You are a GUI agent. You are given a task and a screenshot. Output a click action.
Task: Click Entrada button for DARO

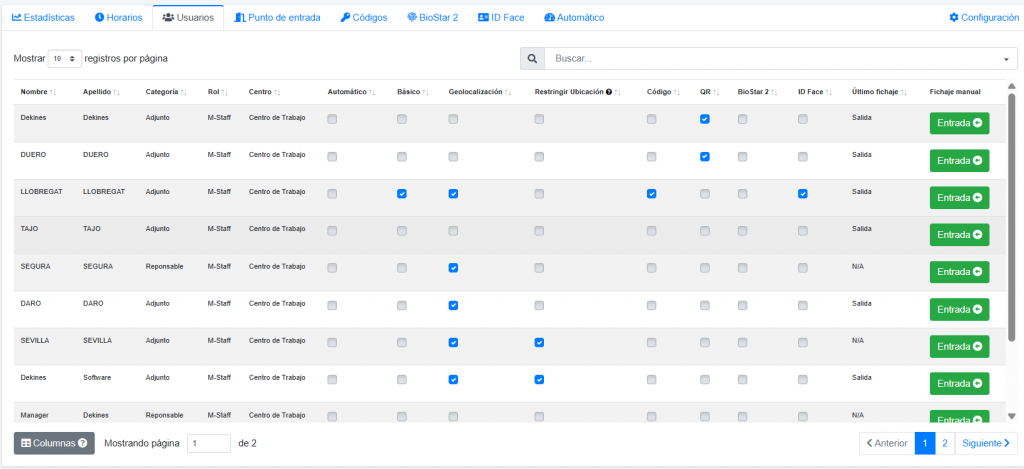[959, 309]
